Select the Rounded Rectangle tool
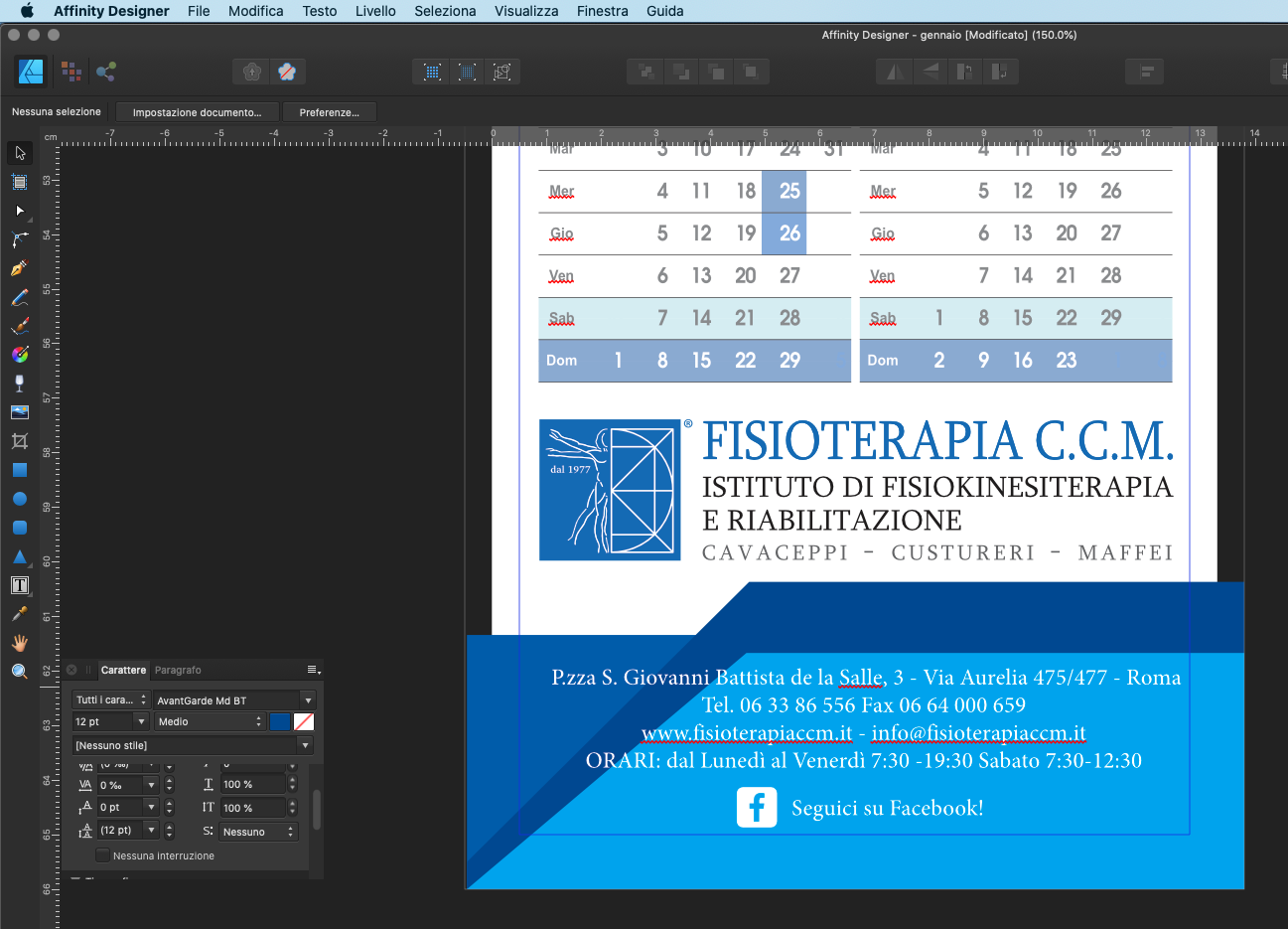Viewport: 1288px width, 929px height. pyautogui.click(x=20, y=528)
